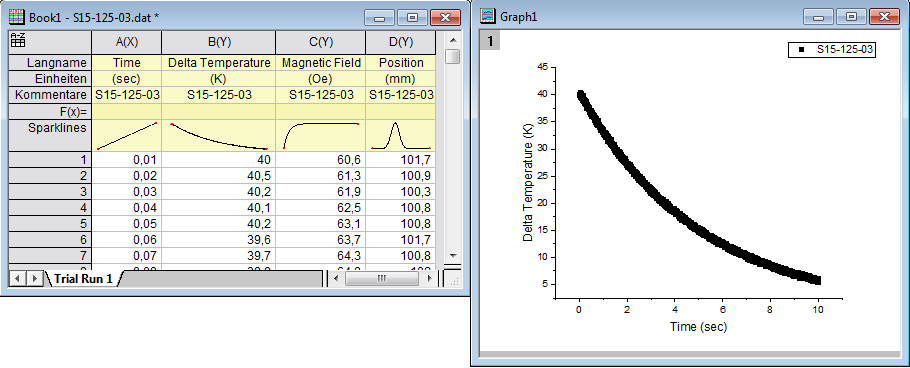Click the legend symbol for S15-125-03
The image size is (910, 368).
click(x=802, y=50)
